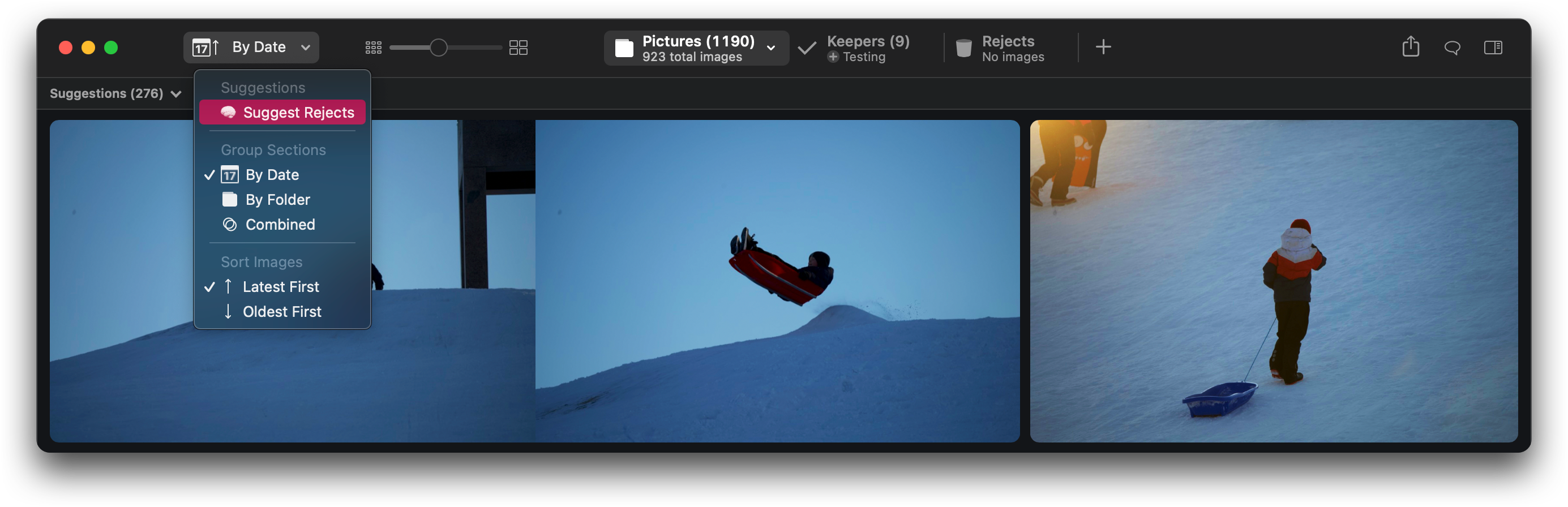Click the Testing add button under Keepers

[833, 57]
